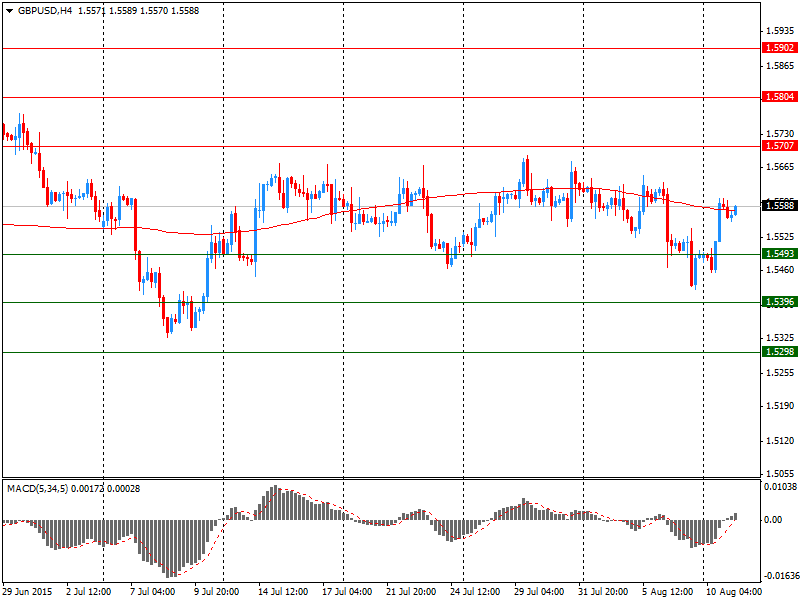Click the 1.5460 price scale value

781,269
